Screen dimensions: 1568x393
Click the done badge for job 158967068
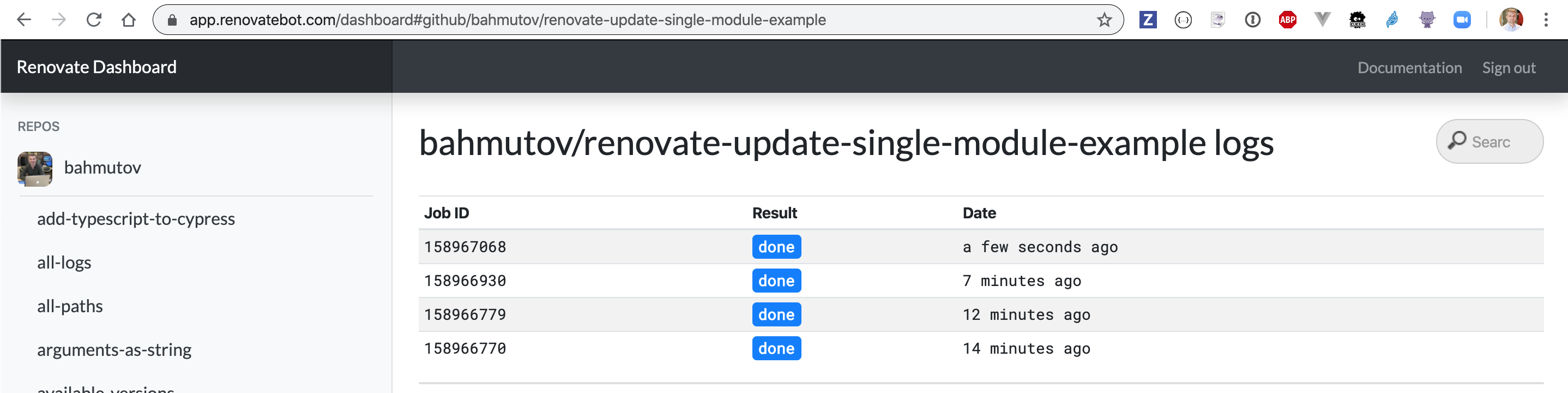tap(777, 247)
